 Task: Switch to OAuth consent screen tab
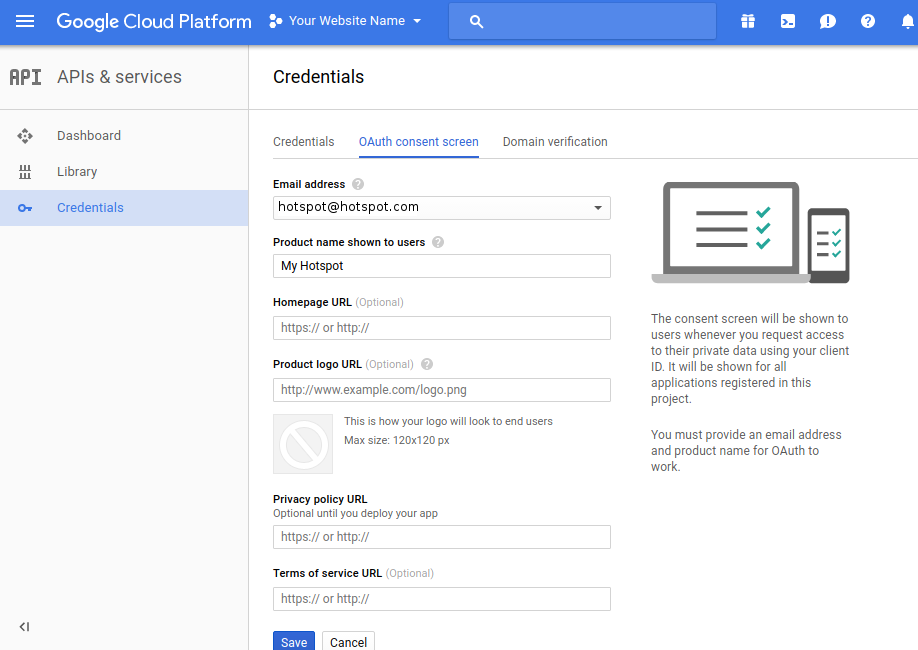point(419,142)
